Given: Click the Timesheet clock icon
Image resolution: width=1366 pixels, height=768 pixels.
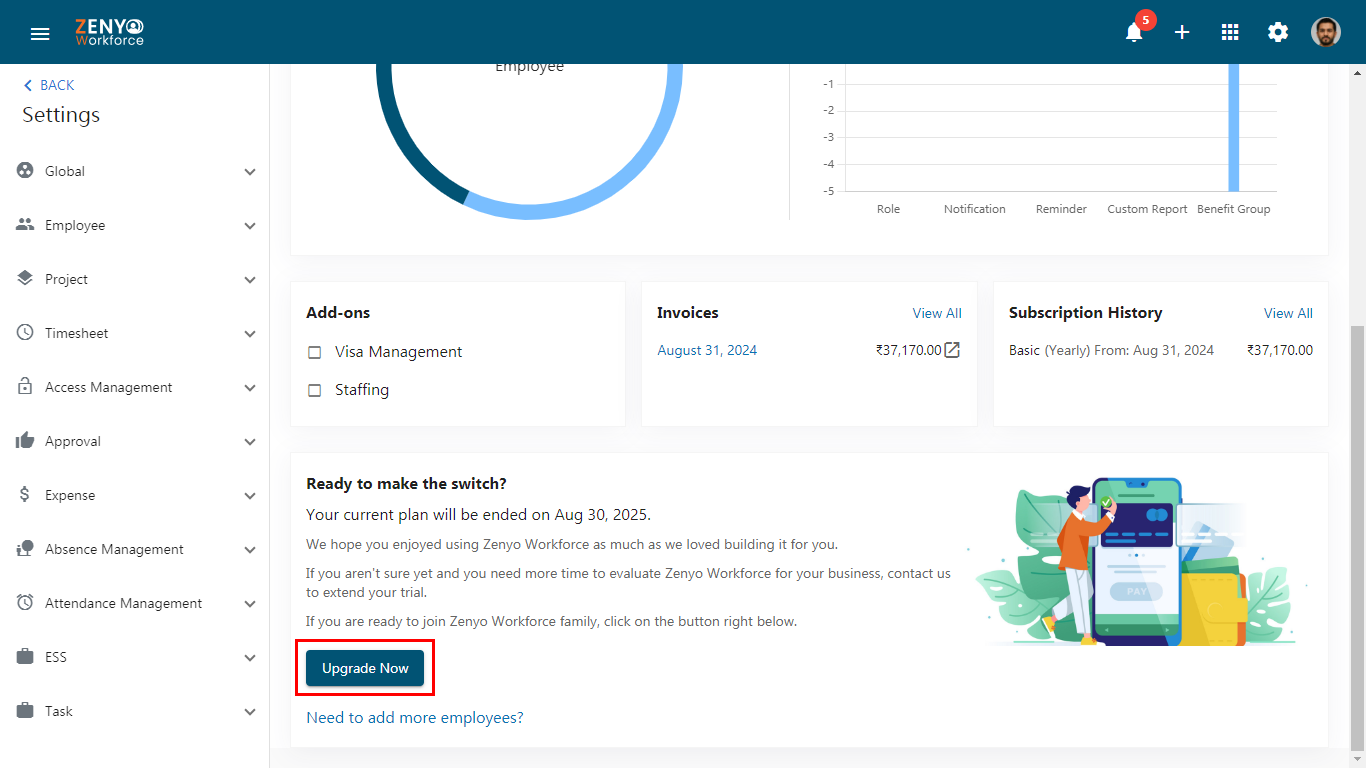Looking at the screenshot, I should coord(25,333).
